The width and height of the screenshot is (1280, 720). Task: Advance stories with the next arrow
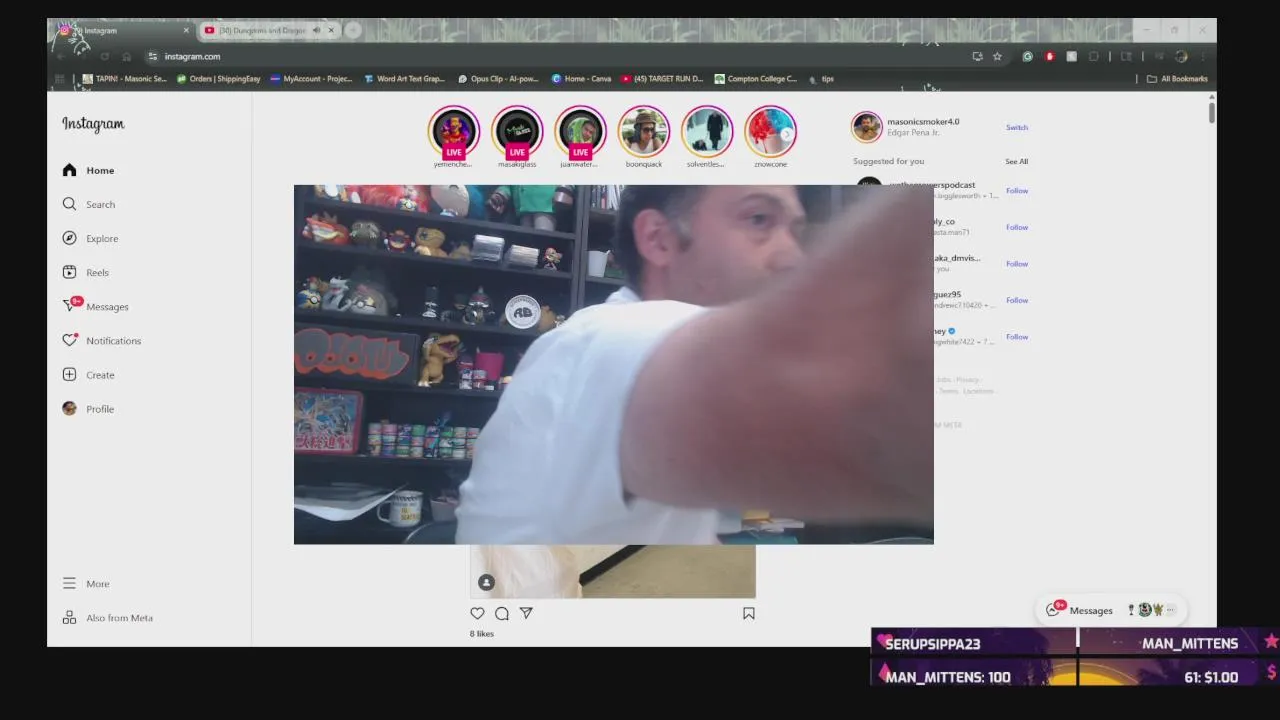click(x=787, y=133)
